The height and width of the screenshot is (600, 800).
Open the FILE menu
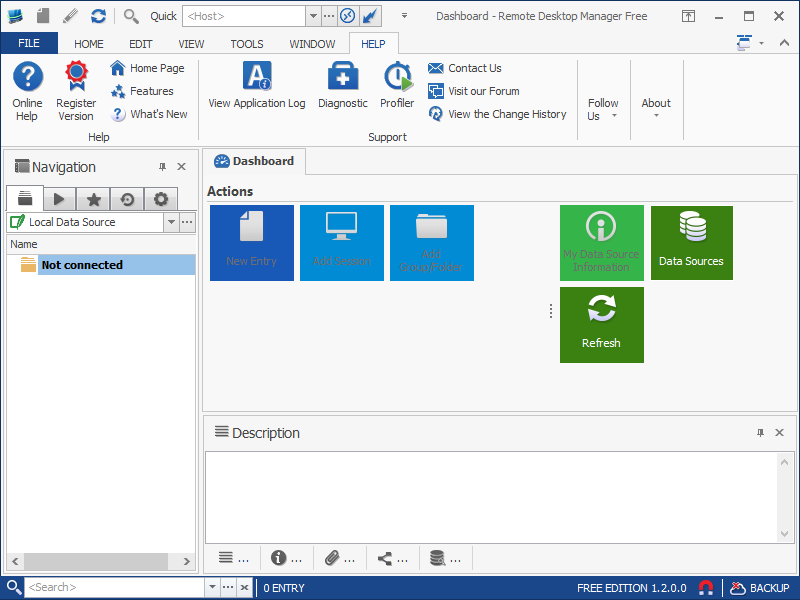click(29, 43)
